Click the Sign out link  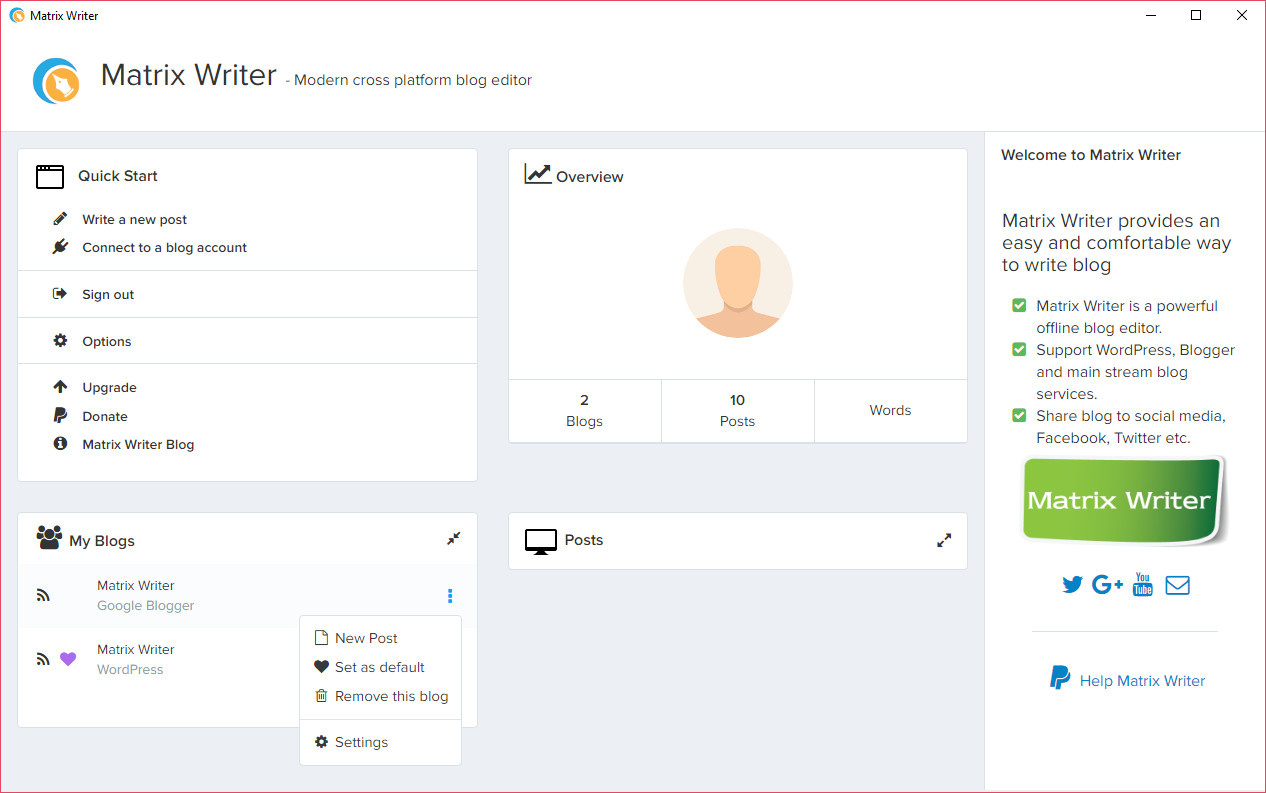(x=108, y=294)
